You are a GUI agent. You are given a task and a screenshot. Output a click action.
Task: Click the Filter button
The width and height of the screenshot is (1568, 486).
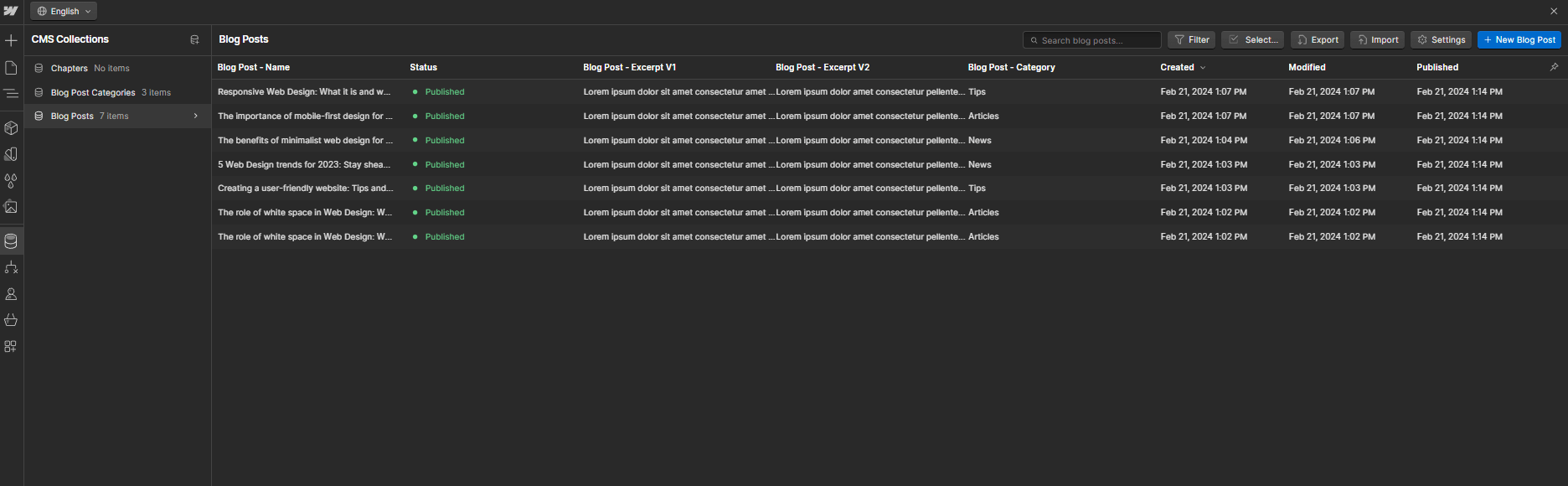(1191, 39)
